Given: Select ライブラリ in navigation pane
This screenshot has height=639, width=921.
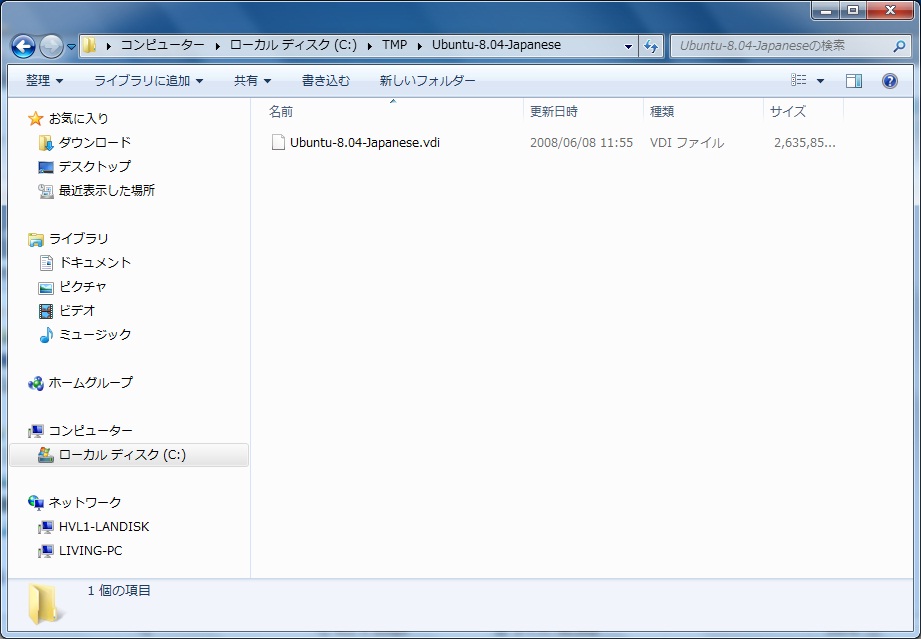Looking at the screenshot, I should (78, 238).
